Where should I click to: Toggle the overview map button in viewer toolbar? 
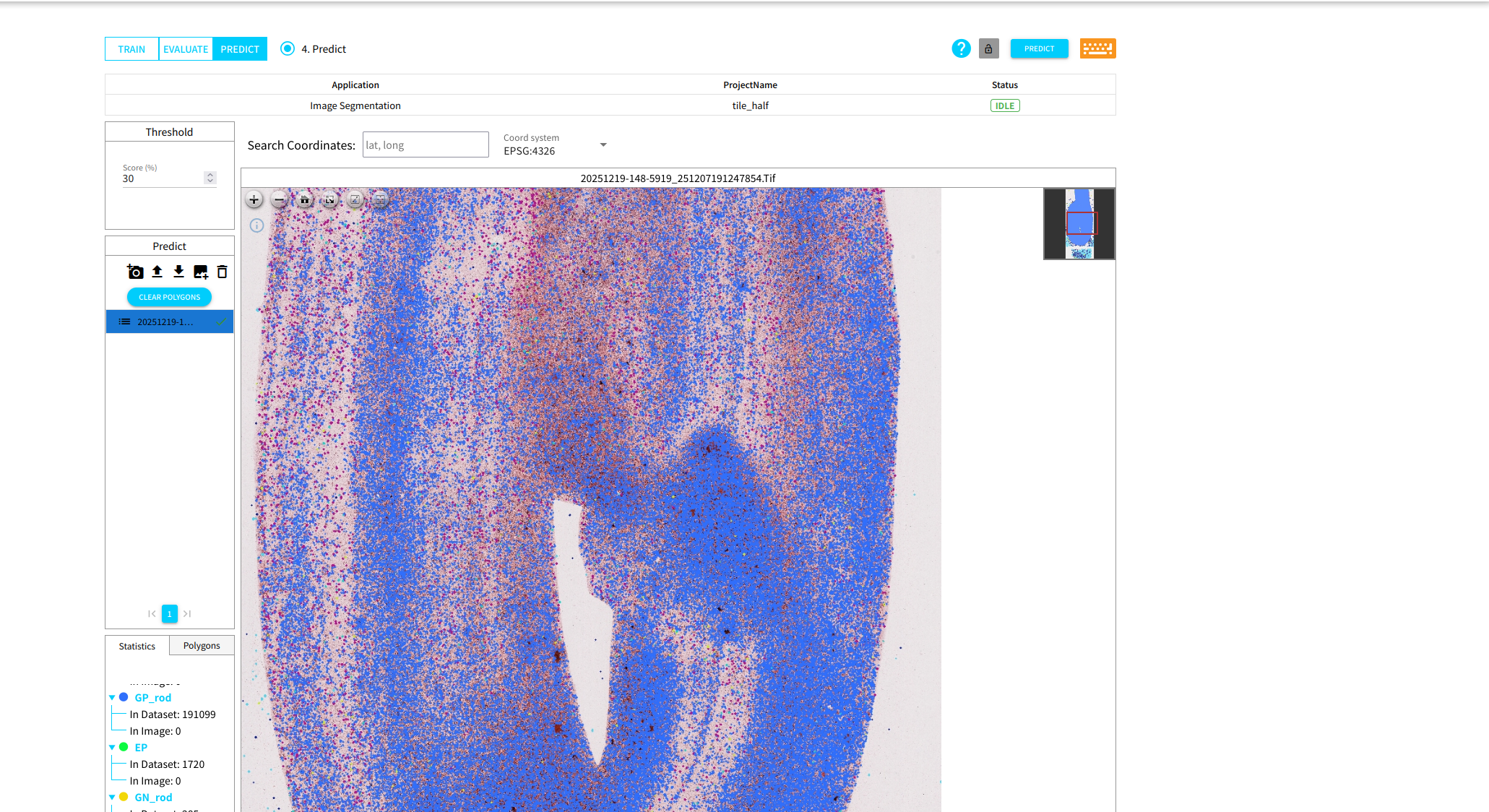point(380,199)
